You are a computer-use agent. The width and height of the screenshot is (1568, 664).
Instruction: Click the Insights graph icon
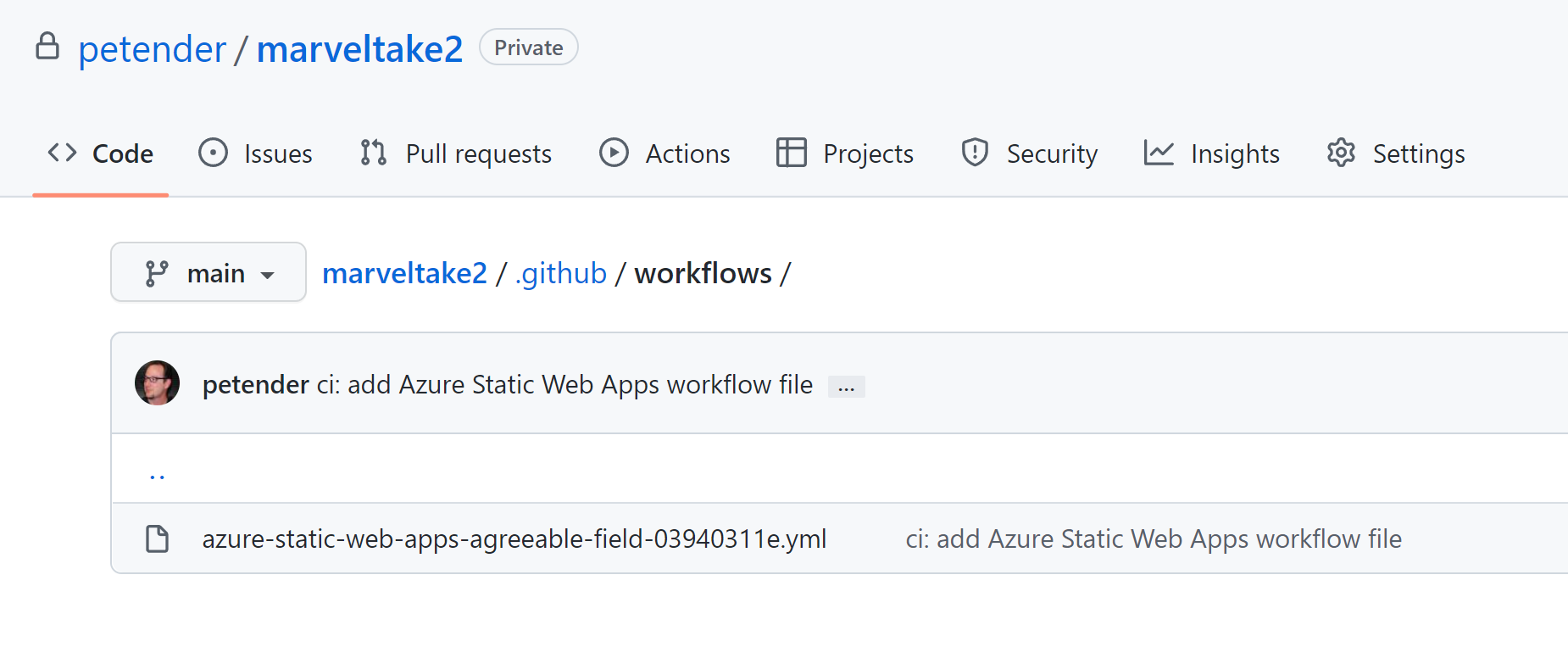pyautogui.click(x=1159, y=153)
